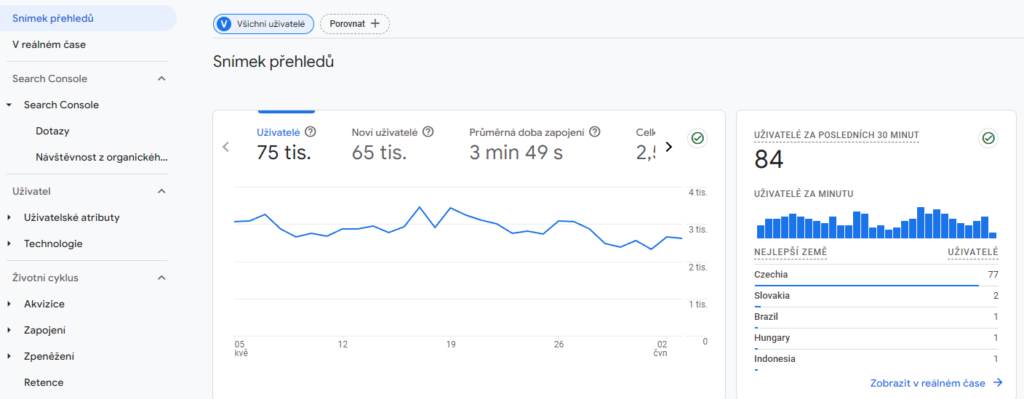Open the Dotazy report
1024x399 pixels.
click(53, 131)
